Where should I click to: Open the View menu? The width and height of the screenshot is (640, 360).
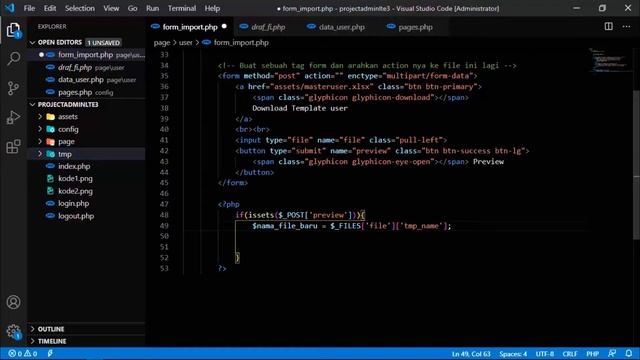coord(111,8)
